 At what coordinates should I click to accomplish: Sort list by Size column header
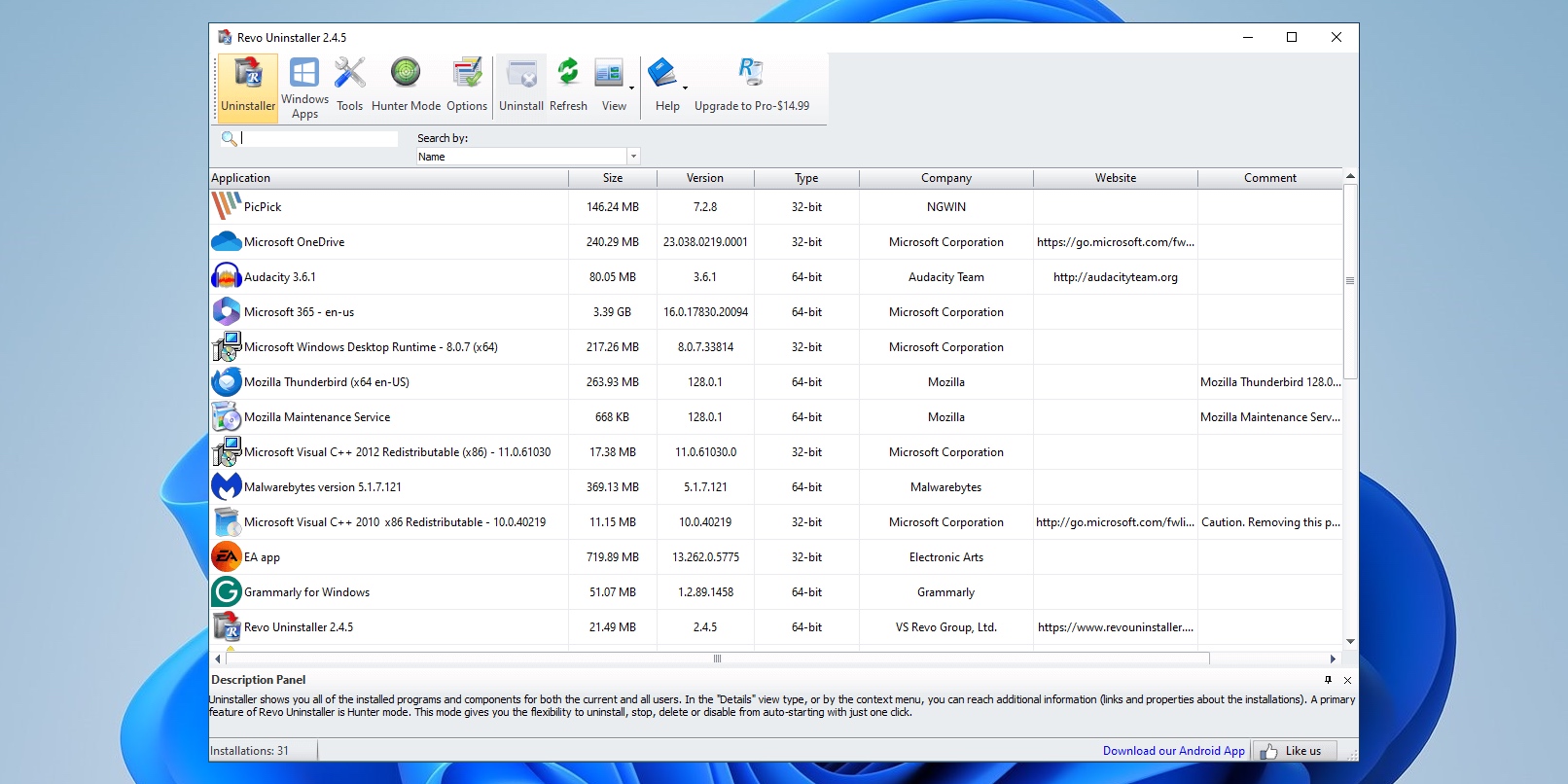[612, 178]
